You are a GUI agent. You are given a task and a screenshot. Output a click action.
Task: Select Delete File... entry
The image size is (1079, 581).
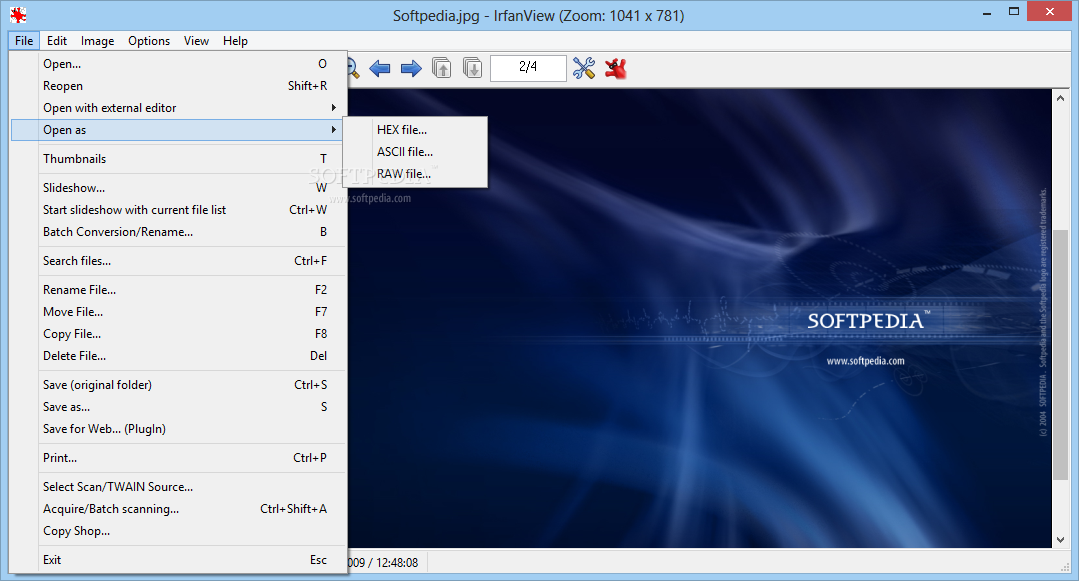(x=178, y=356)
